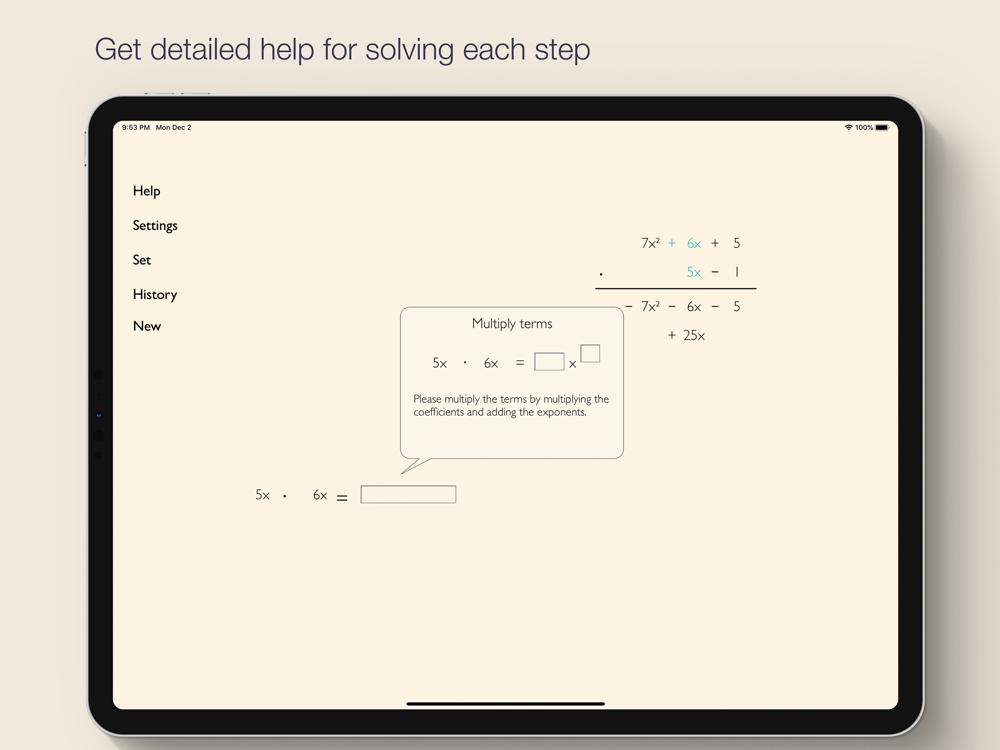Tap the multiplication dot left of multiplier row

(x=601, y=274)
